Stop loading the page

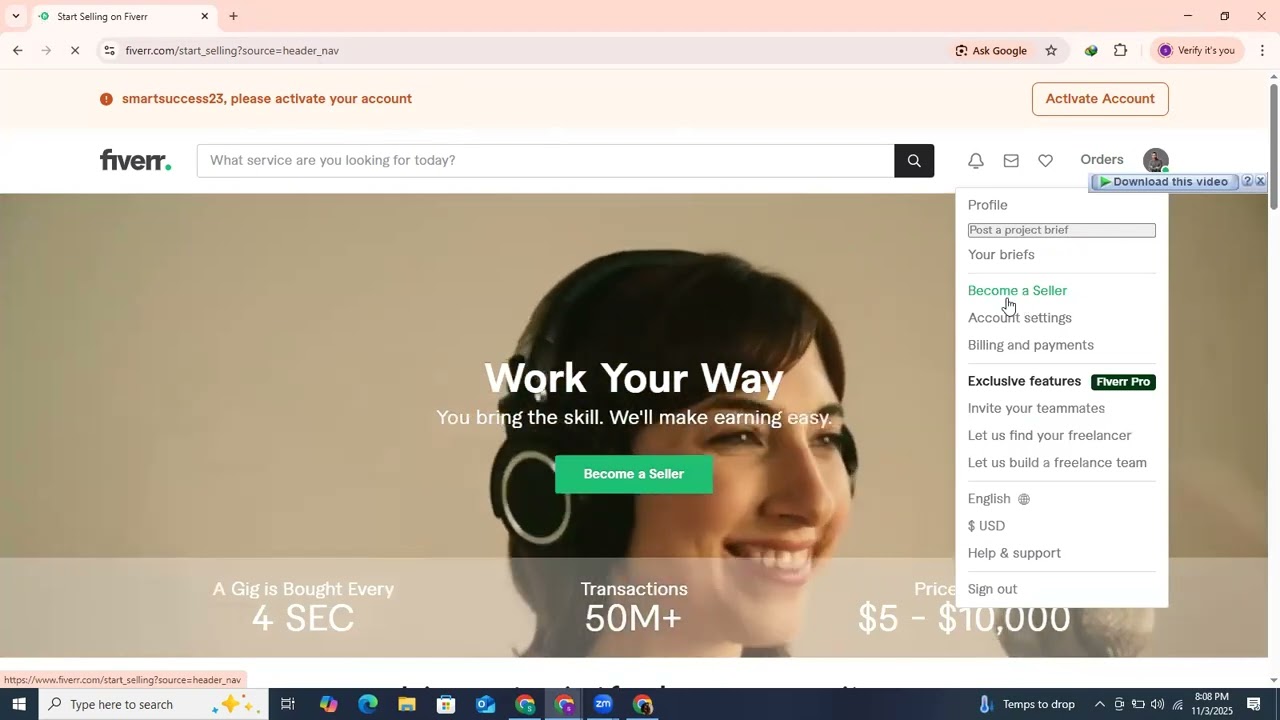(x=75, y=50)
